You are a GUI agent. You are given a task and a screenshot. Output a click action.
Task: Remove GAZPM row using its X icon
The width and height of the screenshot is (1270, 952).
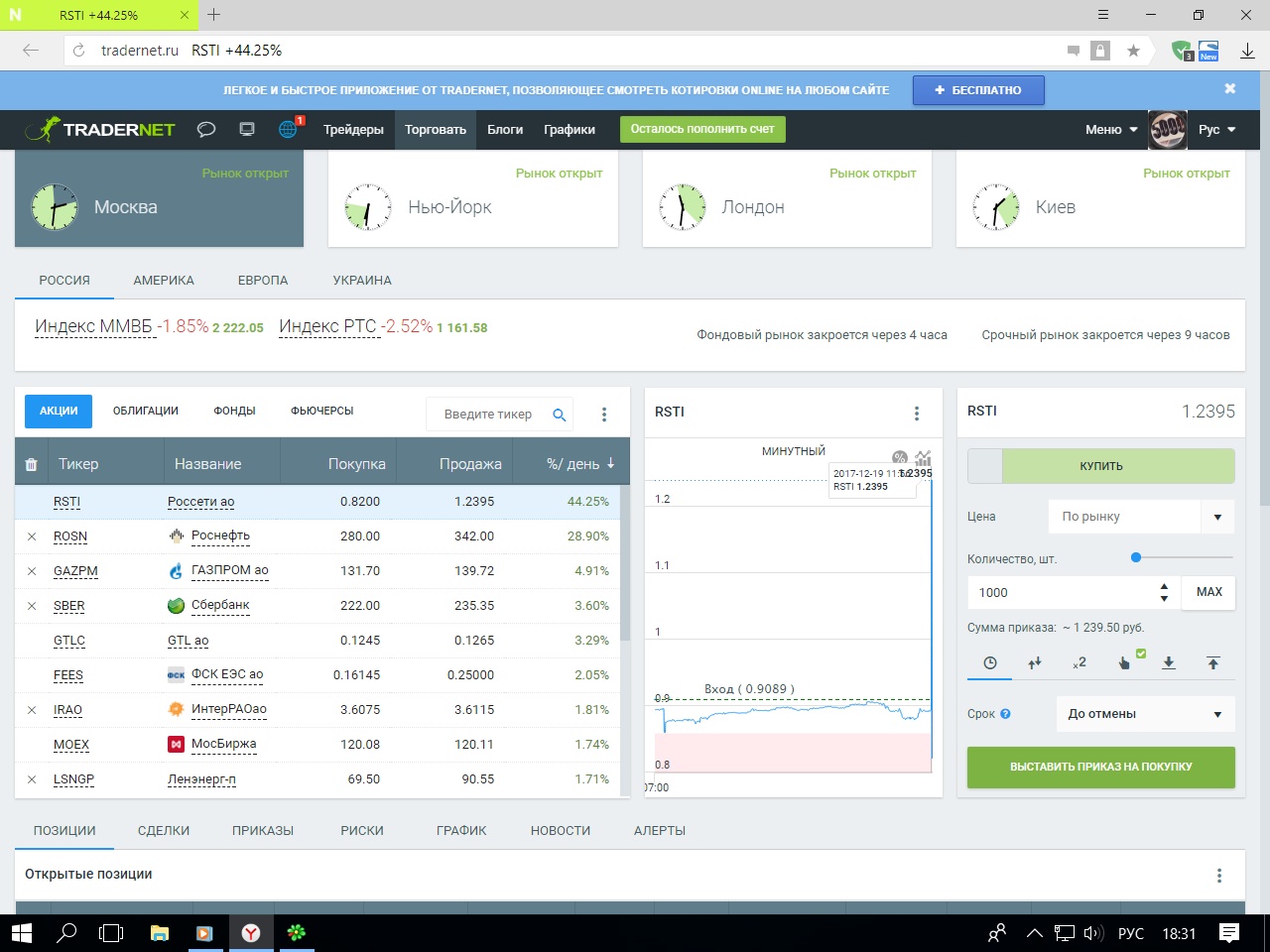[32, 571]
